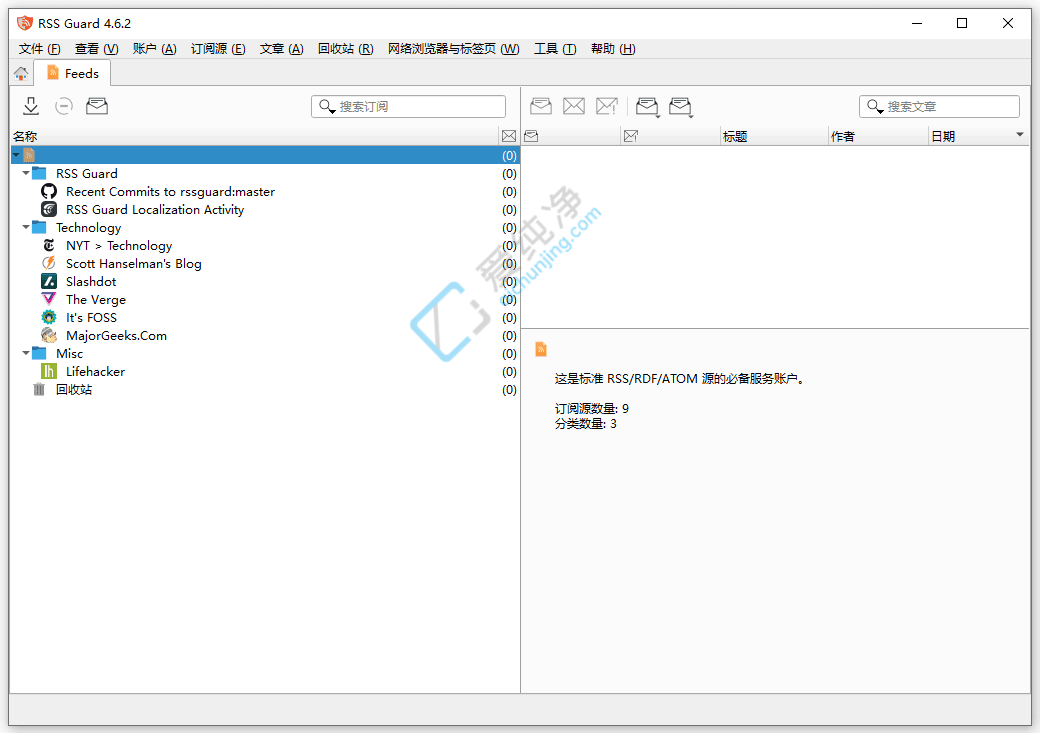
Task: Open the first article-filter envelope dropdown in toolbar
Action: pyautogui.click(x=647, y=107)
